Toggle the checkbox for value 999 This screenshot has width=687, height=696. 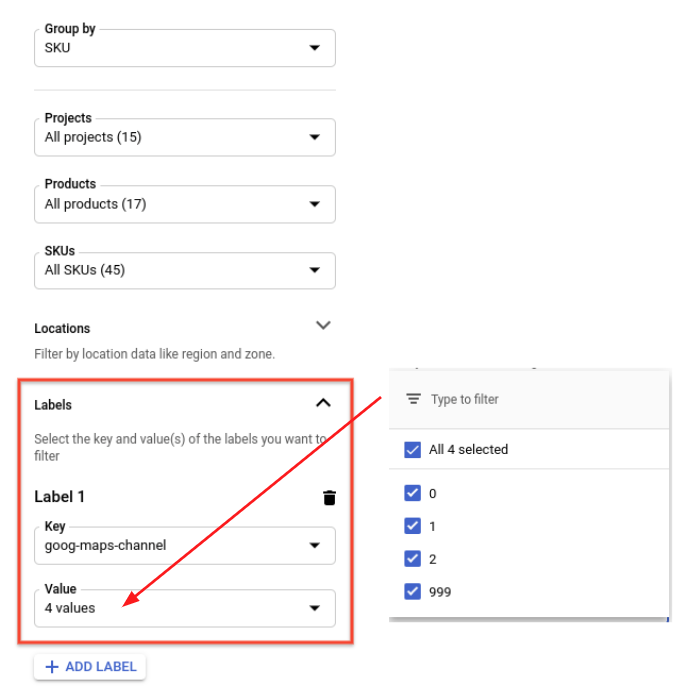pyautogui.click(x=413, y=592)
